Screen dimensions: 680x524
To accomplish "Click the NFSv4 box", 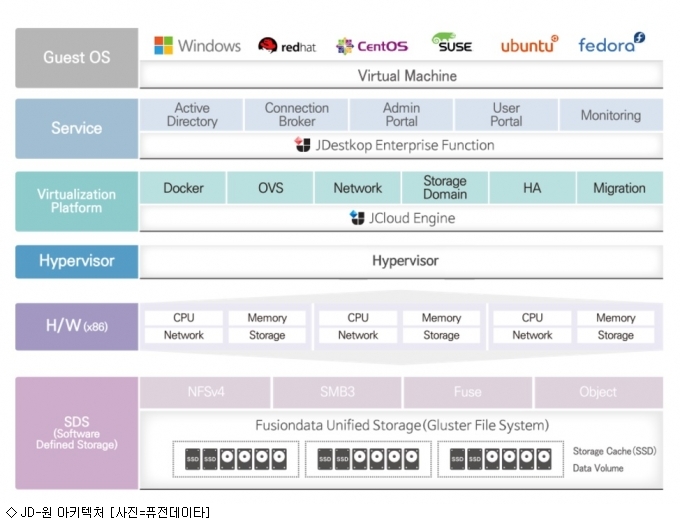I will point(205,392).
